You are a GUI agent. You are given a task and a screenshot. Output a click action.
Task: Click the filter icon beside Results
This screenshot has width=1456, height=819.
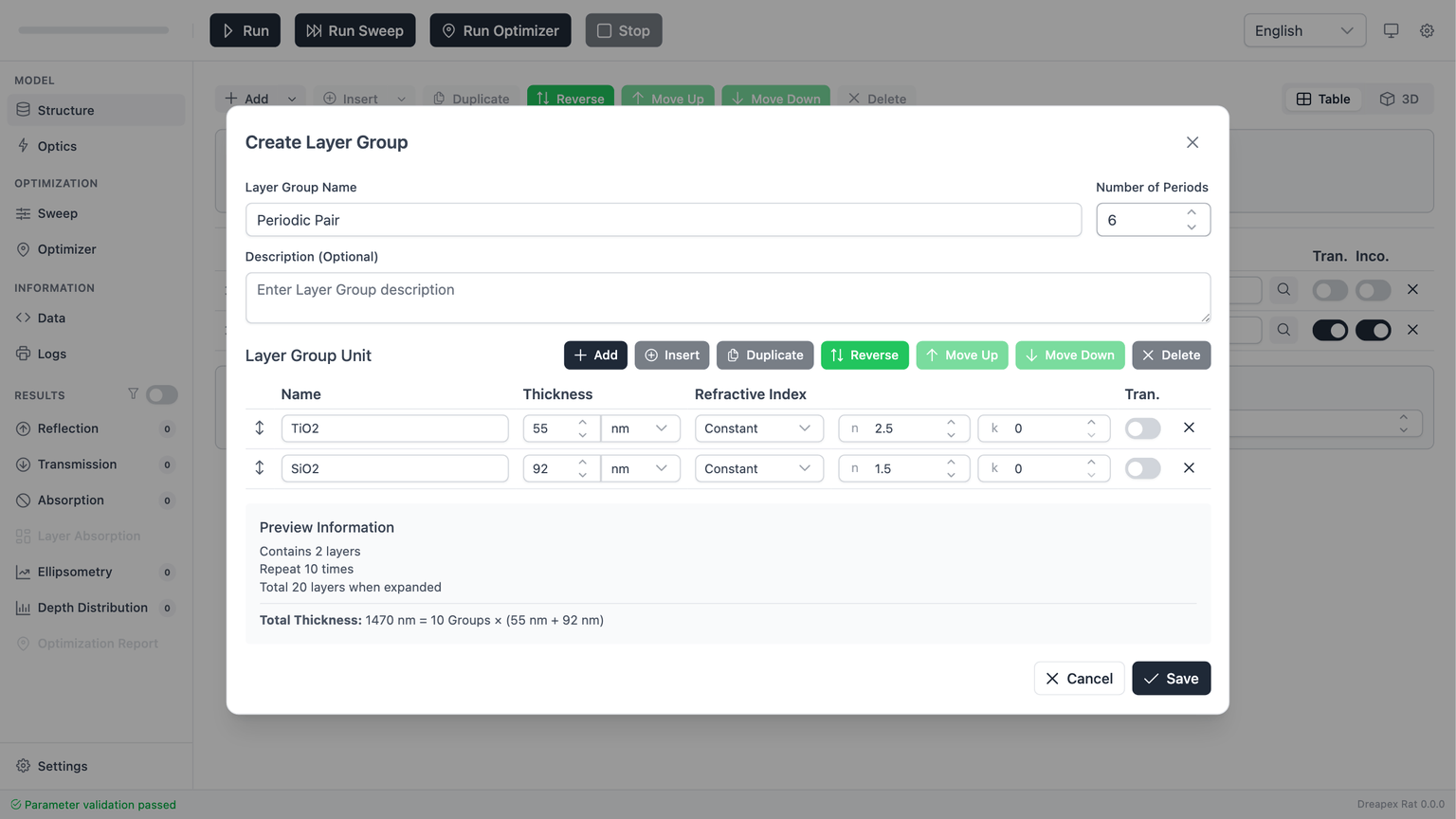[x=133, y=394]
